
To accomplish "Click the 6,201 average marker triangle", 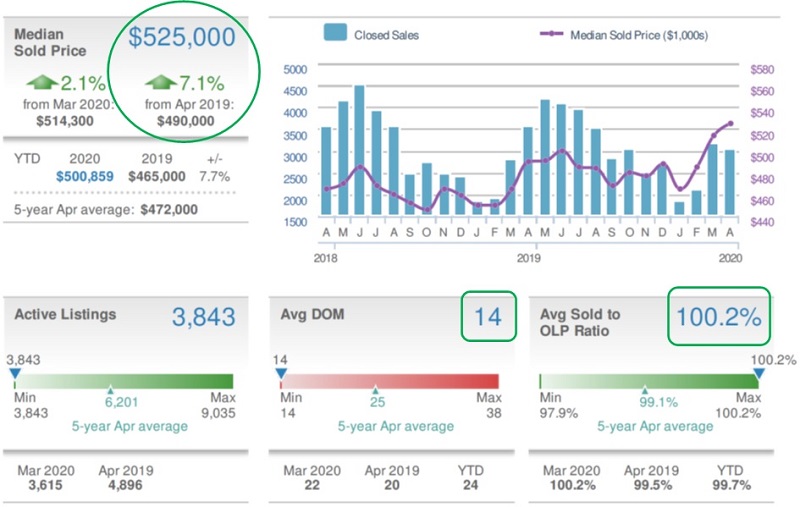I will pyautogui.click(x=110, y=391).
